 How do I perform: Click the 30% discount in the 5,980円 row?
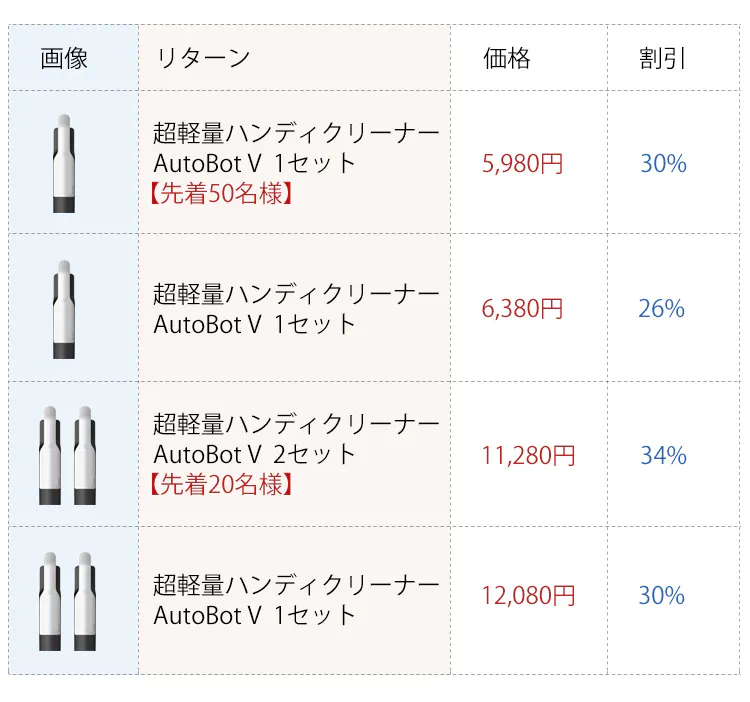pos(663,164)
